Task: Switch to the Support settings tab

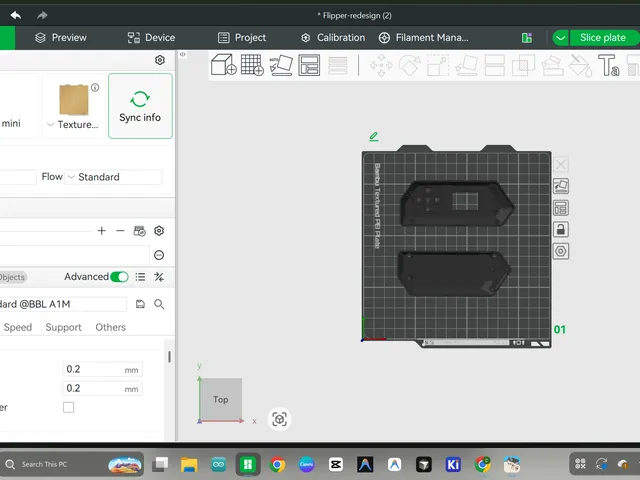Action: 63,327
